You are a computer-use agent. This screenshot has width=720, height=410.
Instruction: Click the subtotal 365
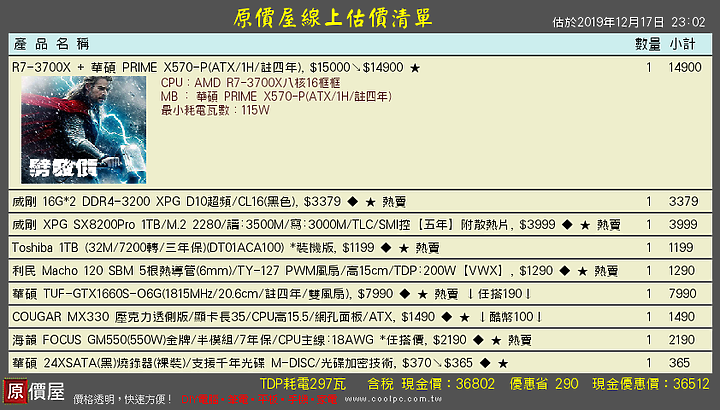680,363
